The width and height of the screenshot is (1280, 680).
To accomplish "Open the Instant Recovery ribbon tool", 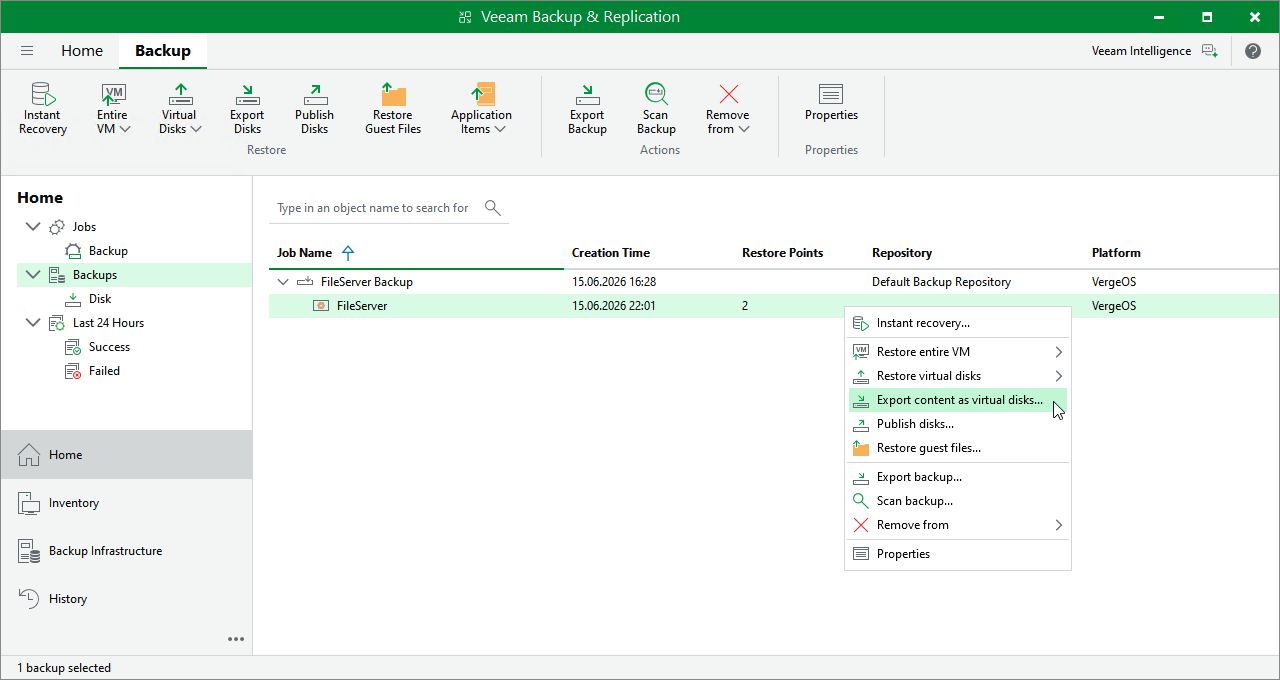I will pos(43,109).
